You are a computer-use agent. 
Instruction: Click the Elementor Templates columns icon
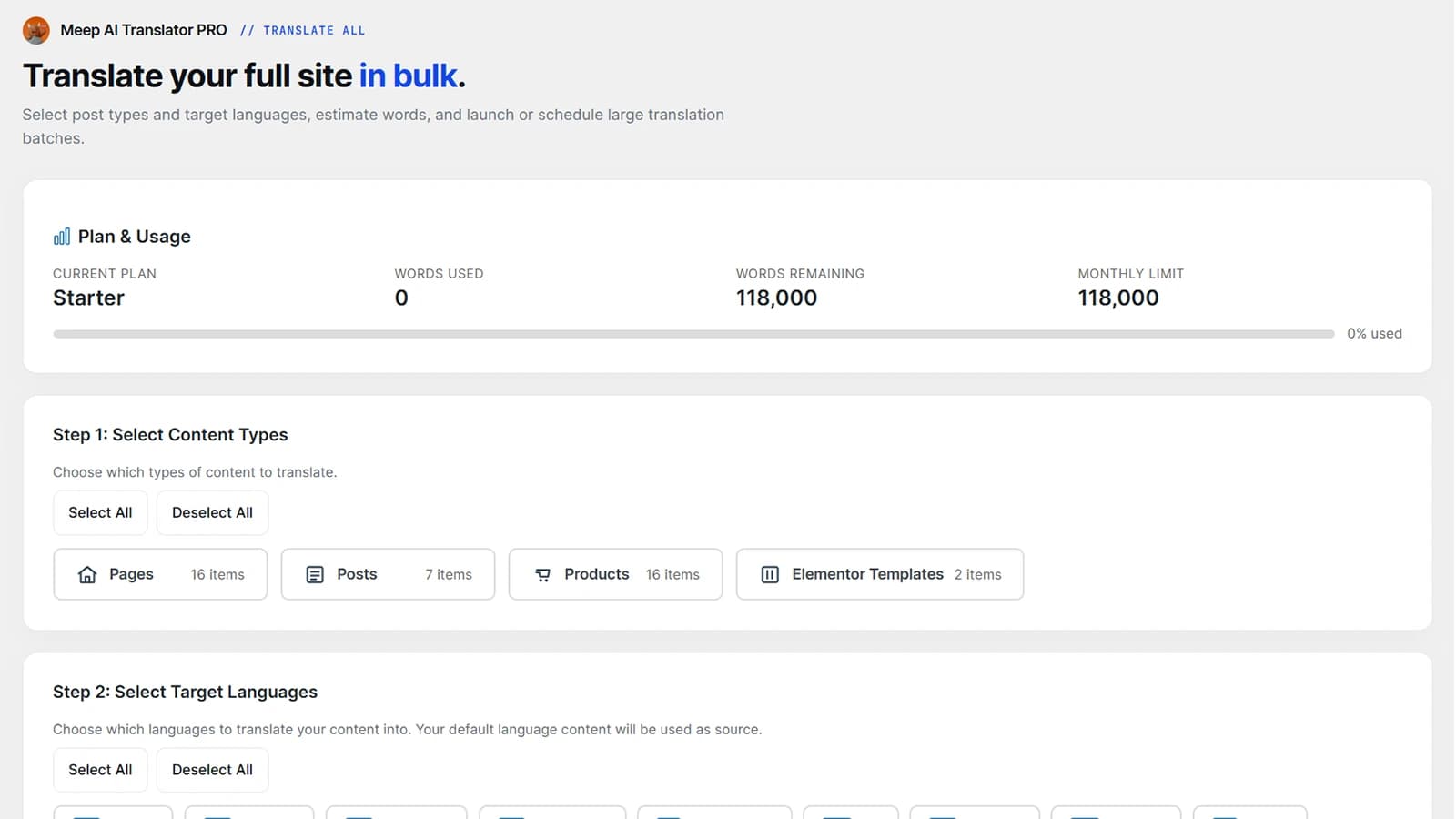(x=770, y=574)
